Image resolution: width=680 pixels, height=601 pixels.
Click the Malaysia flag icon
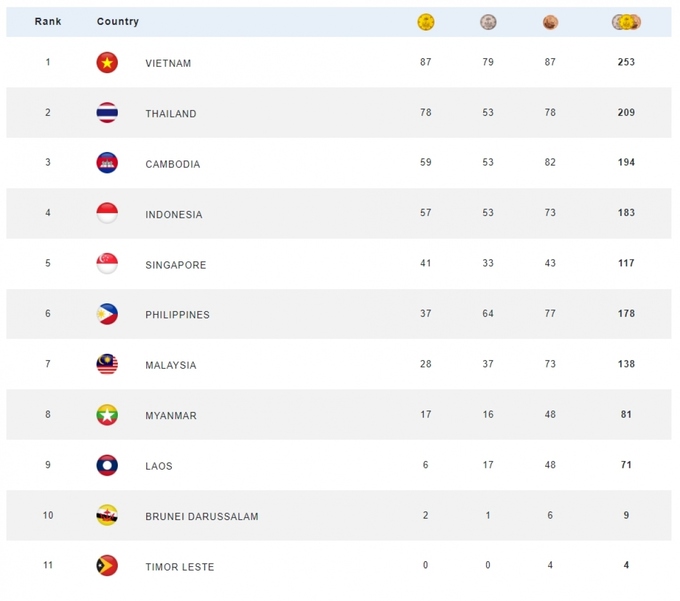107,364
